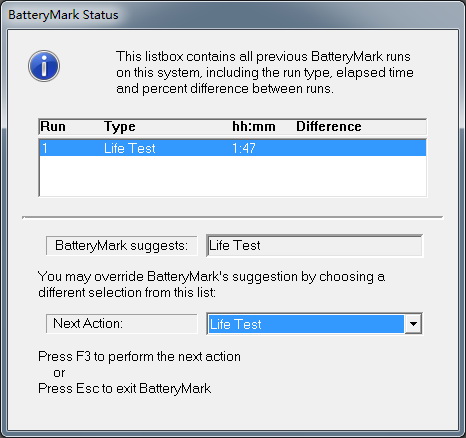Click the Next Action label
Viewport: 466px width, 438px height.
click(121, 323)
